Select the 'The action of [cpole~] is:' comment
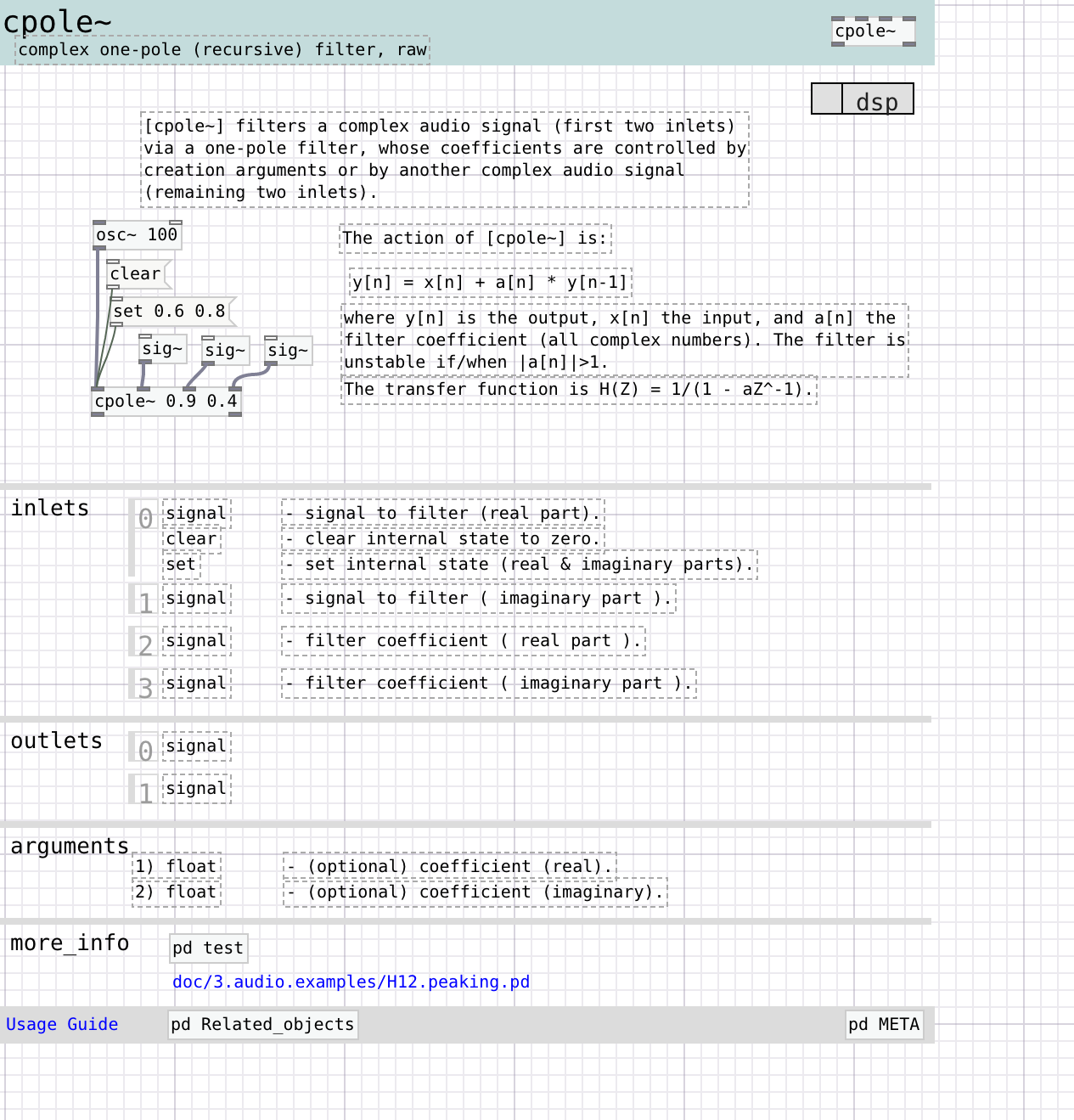 pyautogui.click(x=475, y=239)
